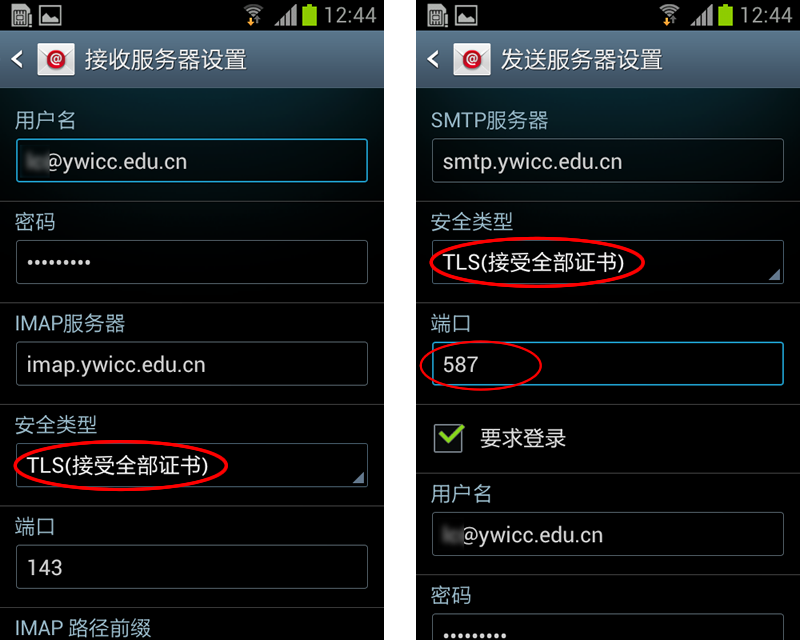Tap green battery icon on right phone
This screenshot has width=800, height=640.
[726, 15]
